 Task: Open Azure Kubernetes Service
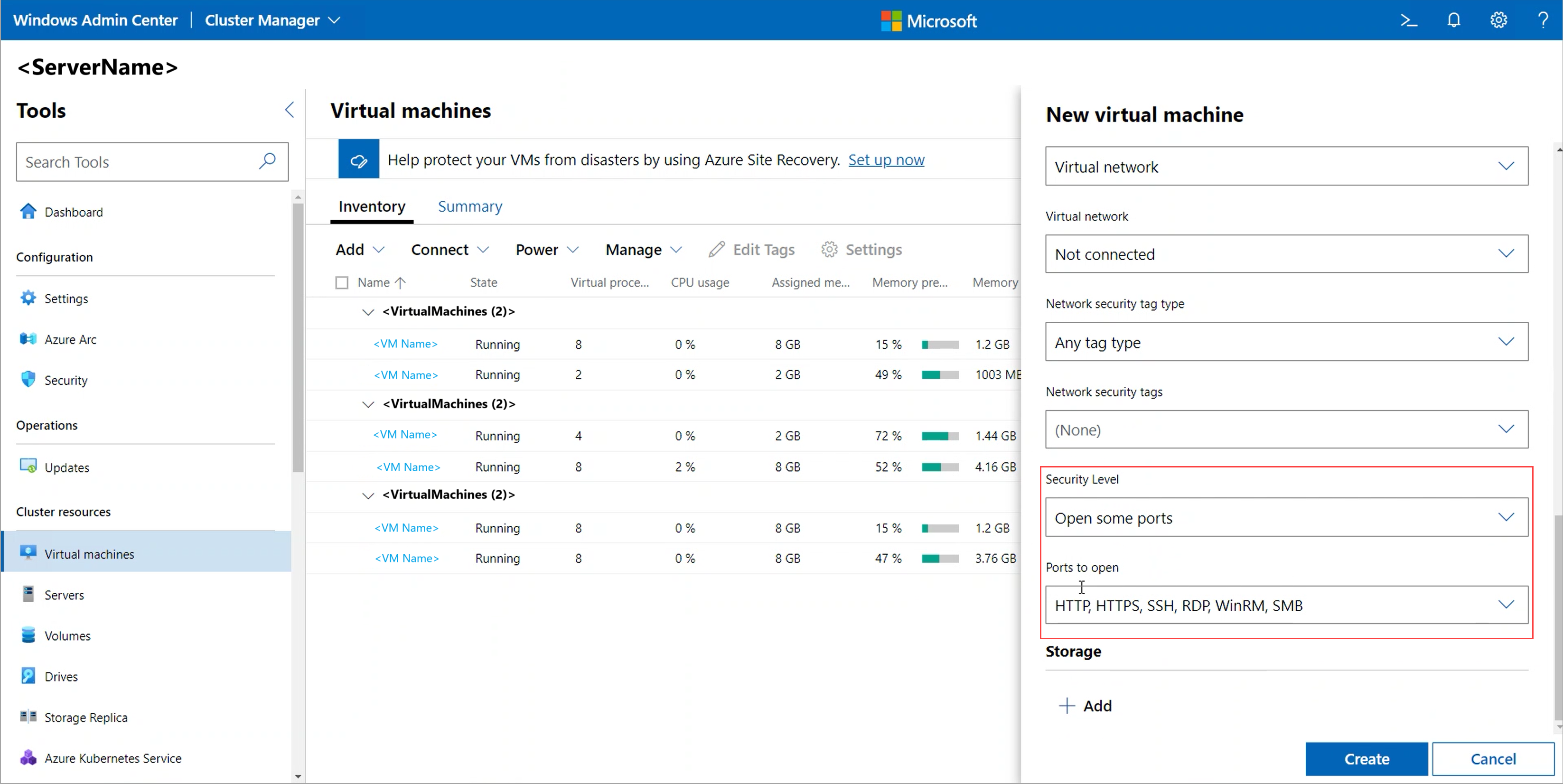pyautogui.click(x=113, y=758)
